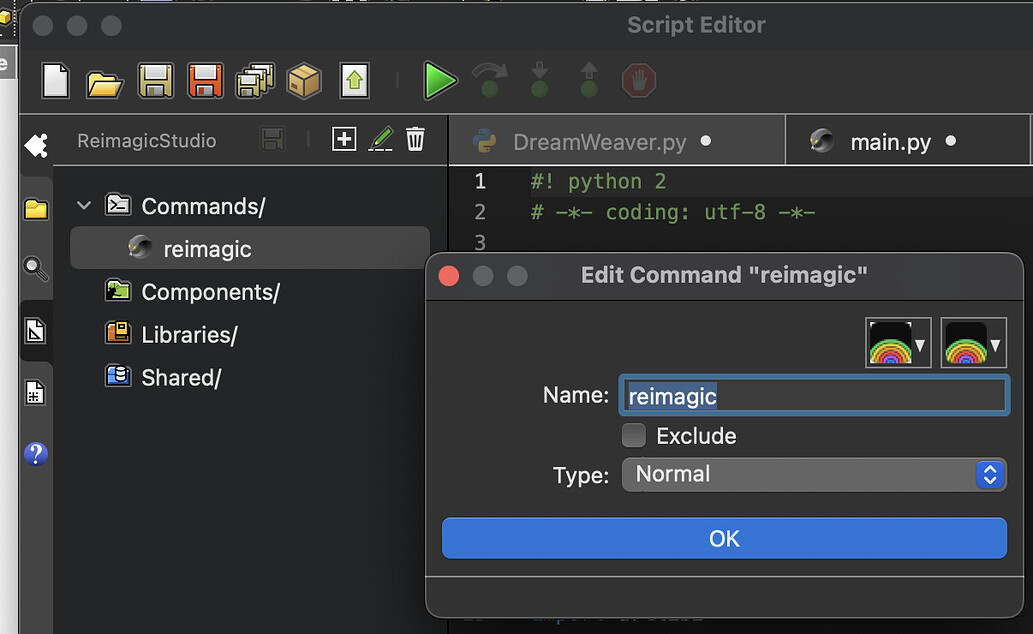Edit the command using the pencil icon
Viewport: 1033px width, 634px height.
point(381,139)
